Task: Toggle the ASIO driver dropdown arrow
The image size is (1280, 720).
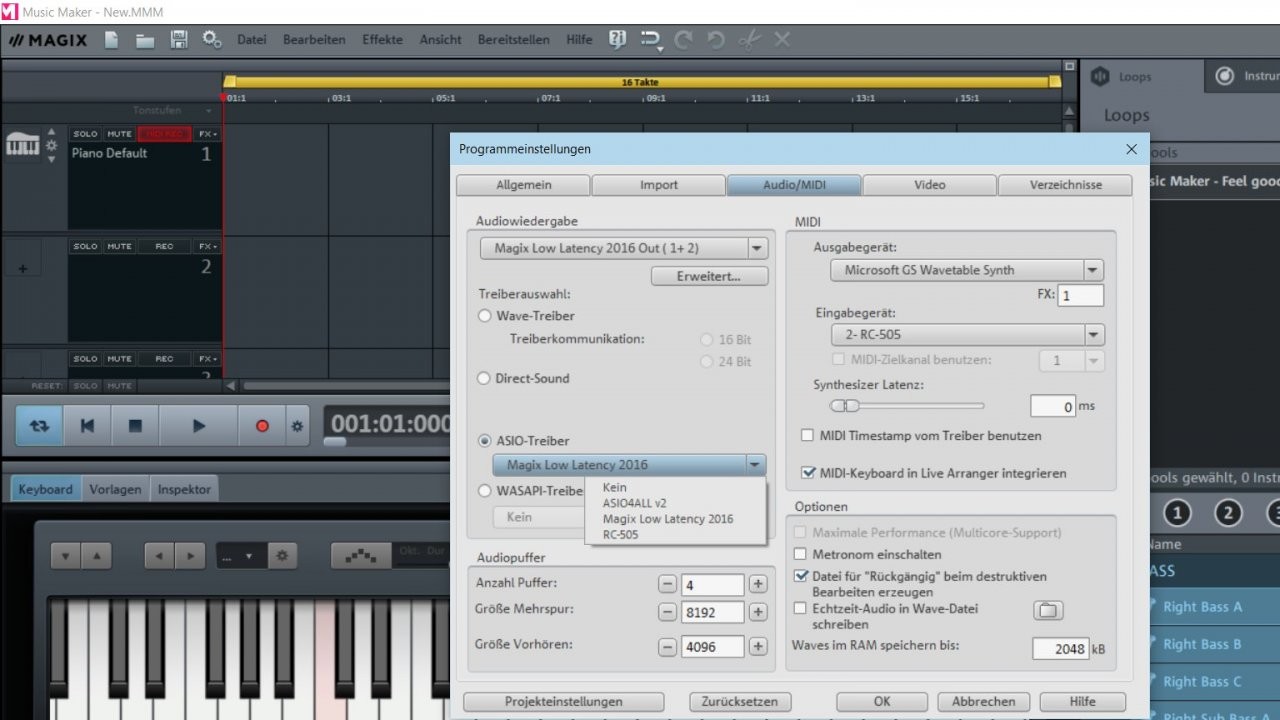Action: pyautogui.click(x=755, y=465)
